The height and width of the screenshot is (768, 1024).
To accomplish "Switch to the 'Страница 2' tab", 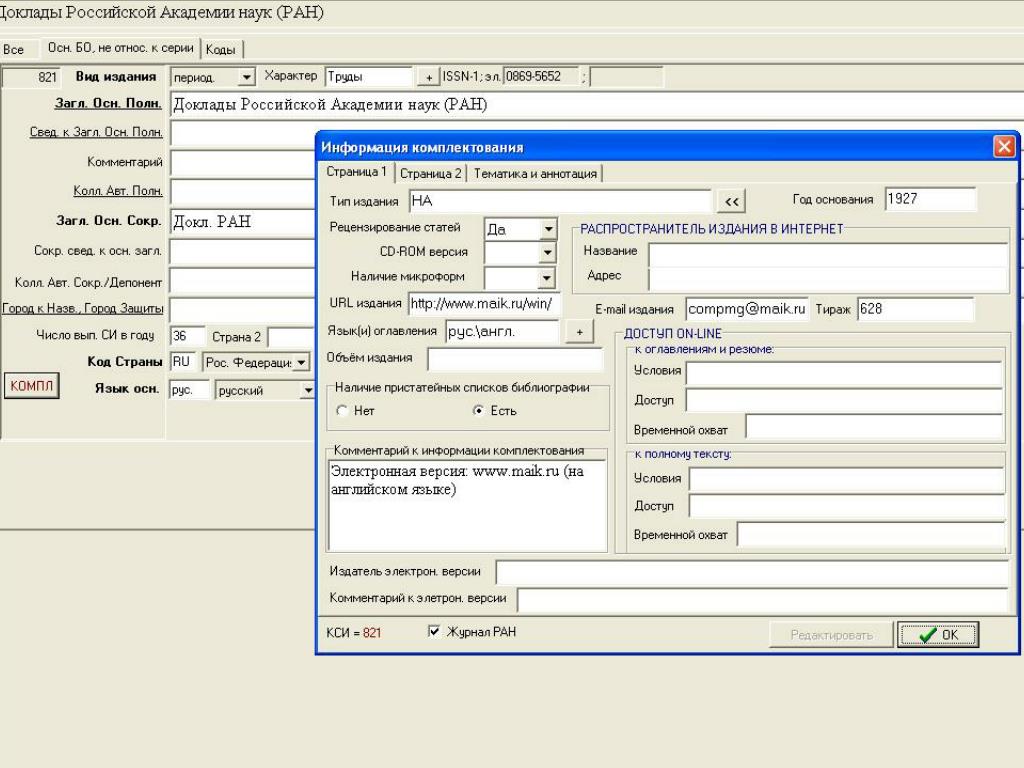I will (430, 174).
